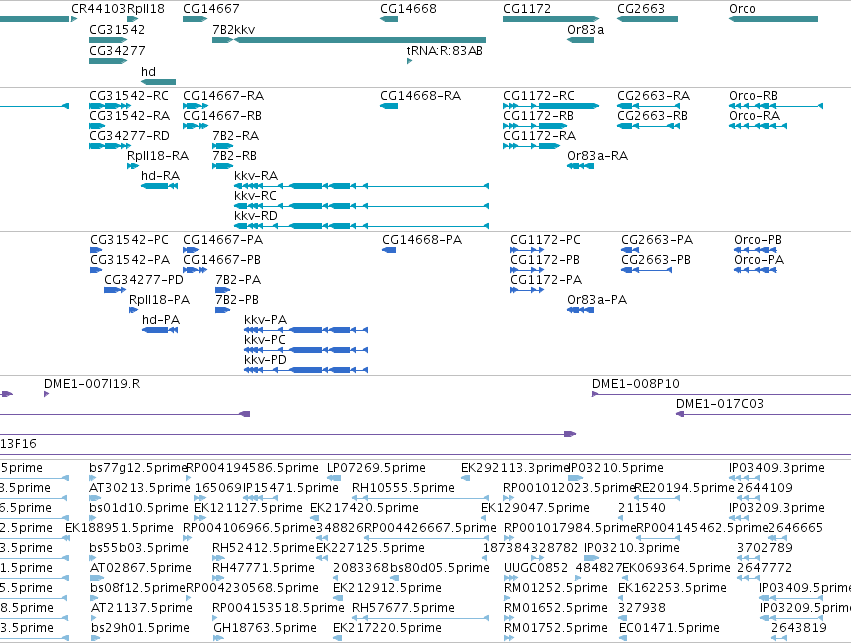851x643 pixels.
Task: Select the 13F16 clone label
Action: coord(18,444)
